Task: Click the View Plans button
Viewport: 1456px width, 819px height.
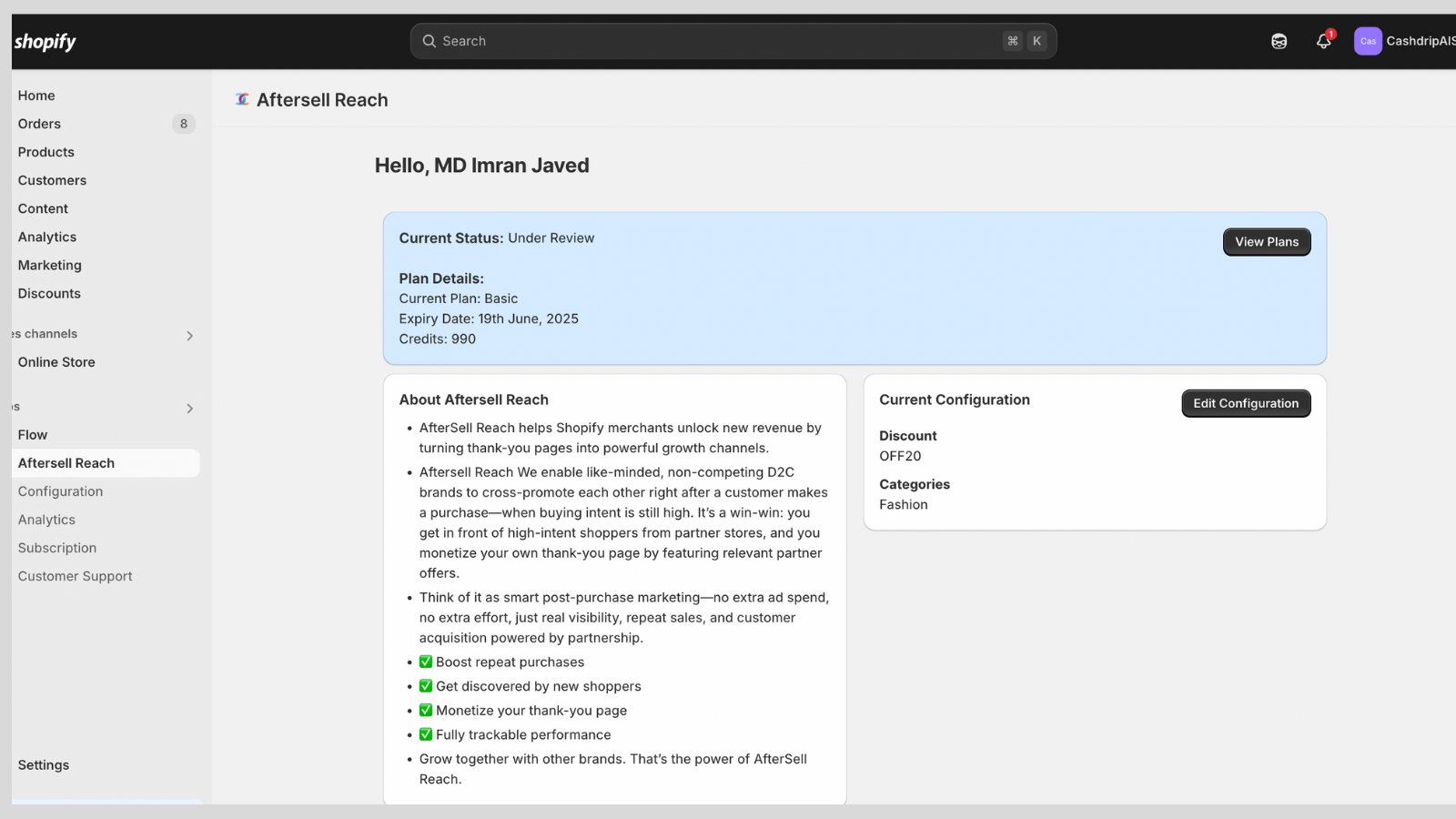Action: pyautogui.click(x=1267, y=242)
